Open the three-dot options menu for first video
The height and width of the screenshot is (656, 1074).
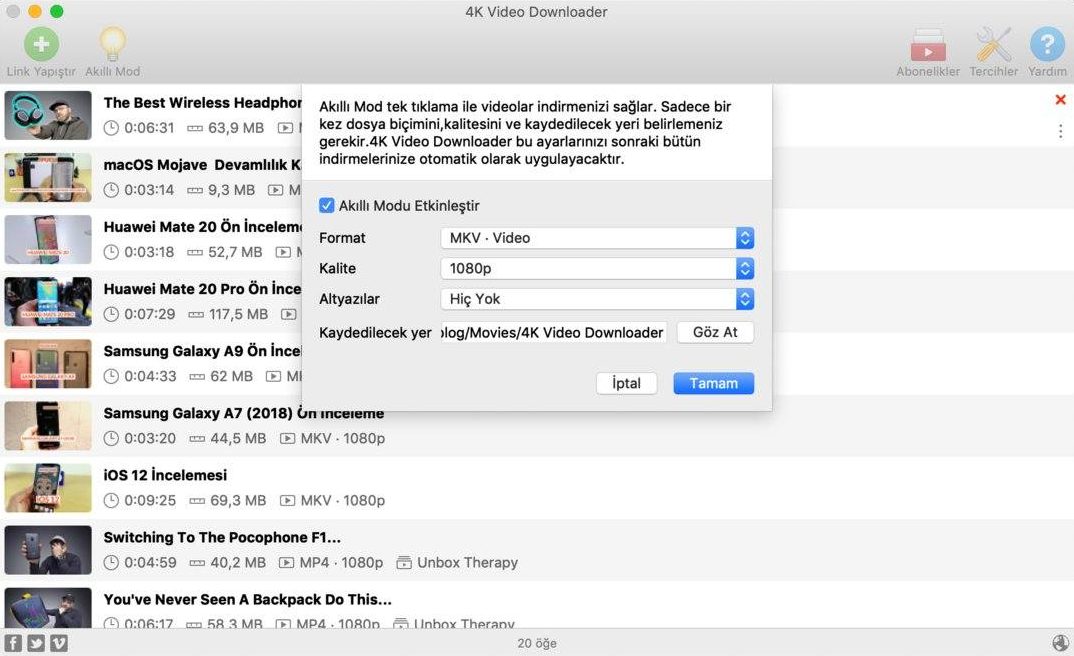click(x=1060, y=131)
